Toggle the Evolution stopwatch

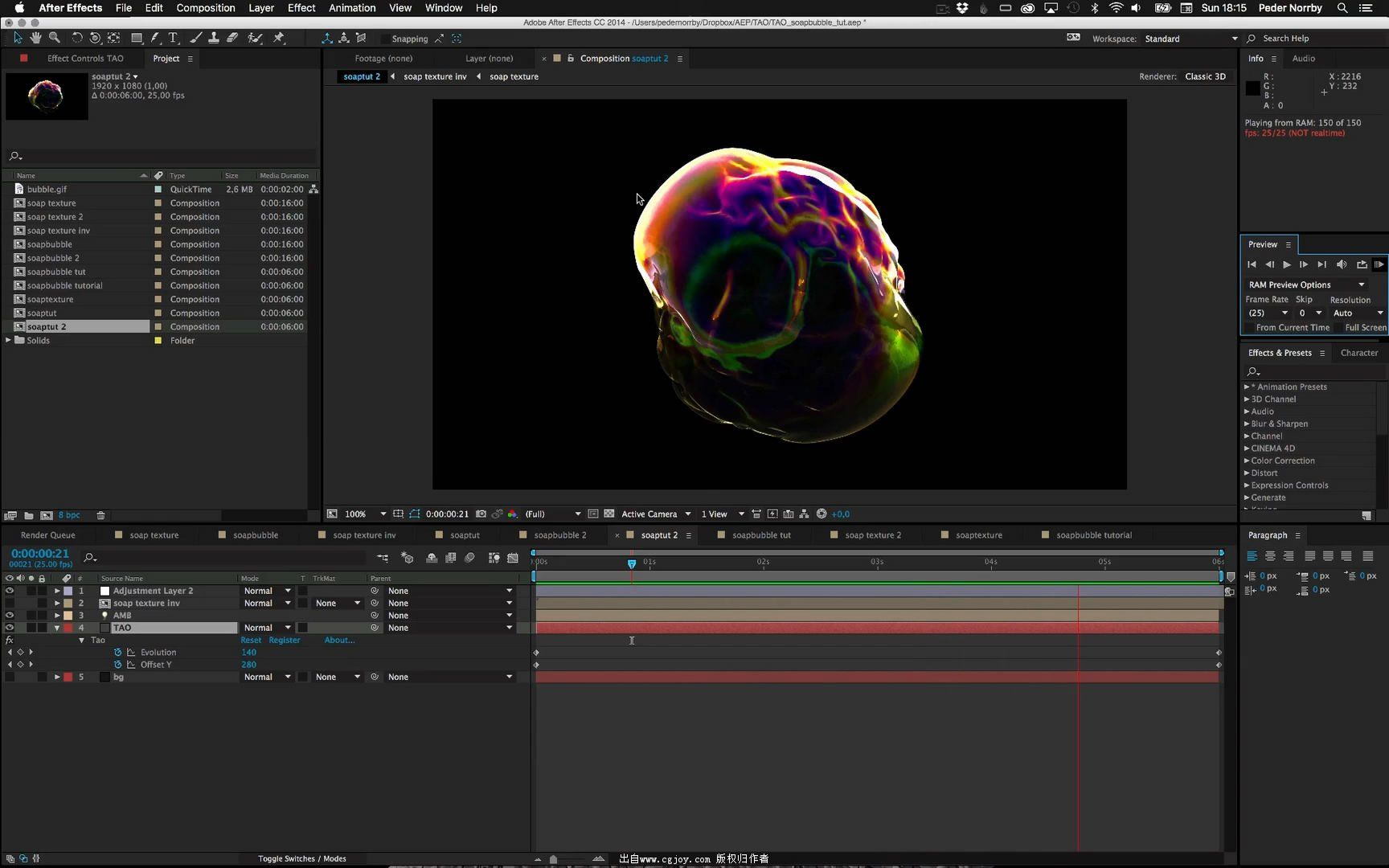click(x=118, y=652)
